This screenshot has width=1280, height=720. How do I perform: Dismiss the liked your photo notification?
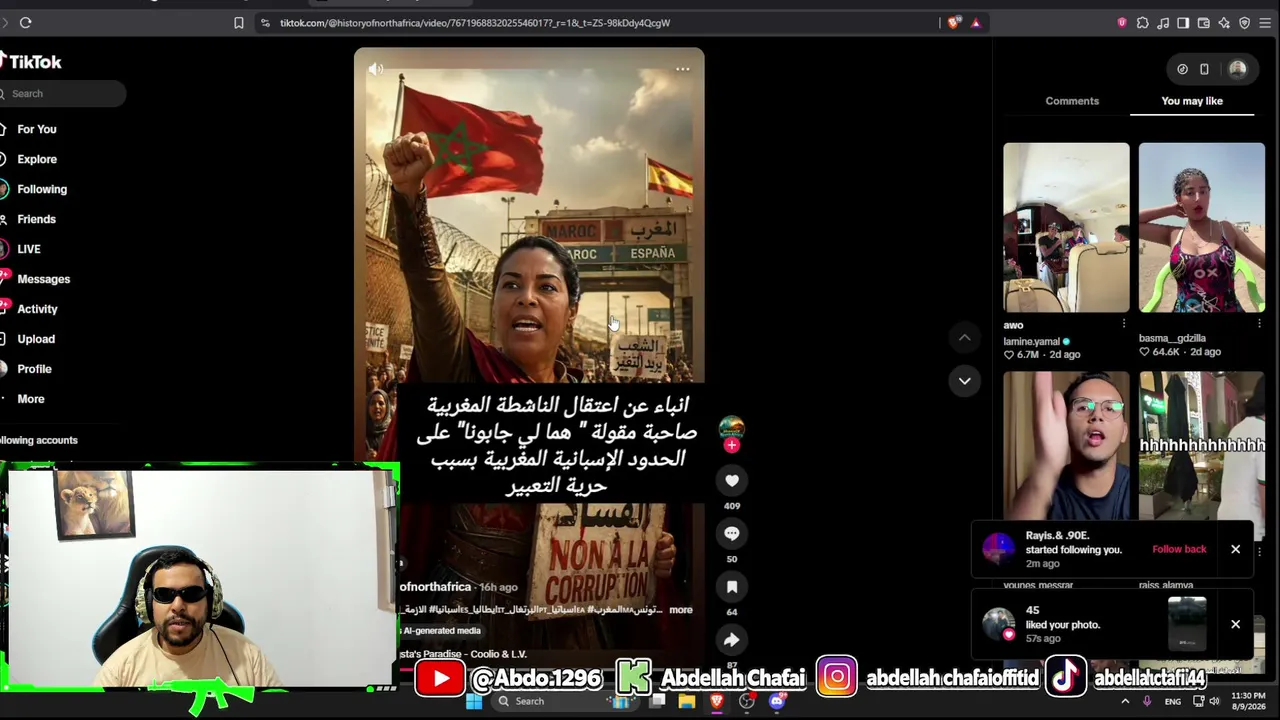(1235, 624)
